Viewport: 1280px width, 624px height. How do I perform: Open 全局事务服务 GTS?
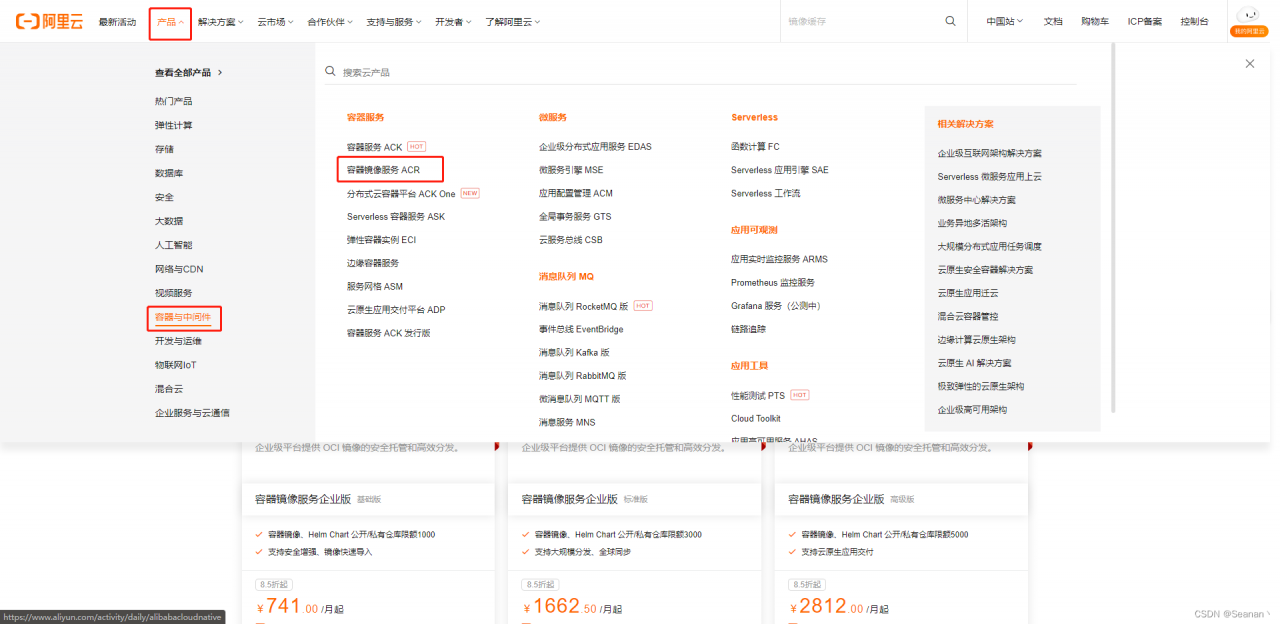pyautogui.click(x=575, y=216)
